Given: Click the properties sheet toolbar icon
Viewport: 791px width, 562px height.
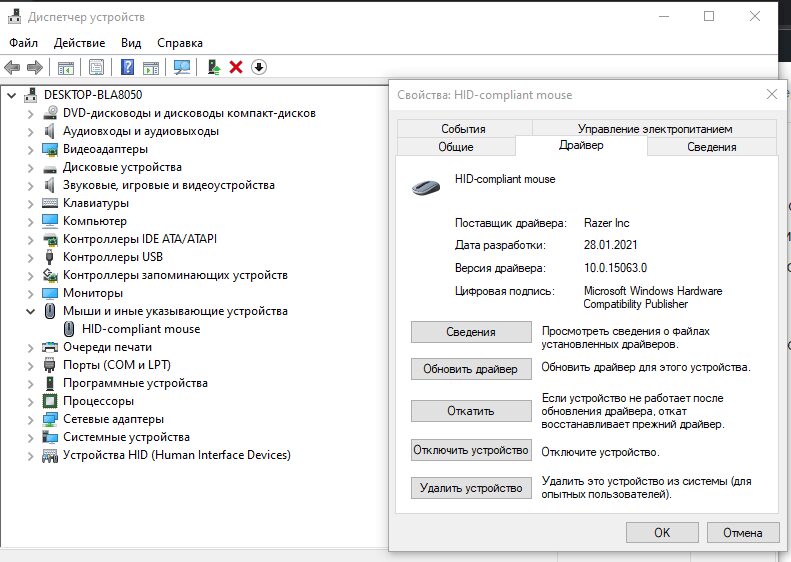Looking at the screenshot, I should pyautogui.click(x=96, y=67).
